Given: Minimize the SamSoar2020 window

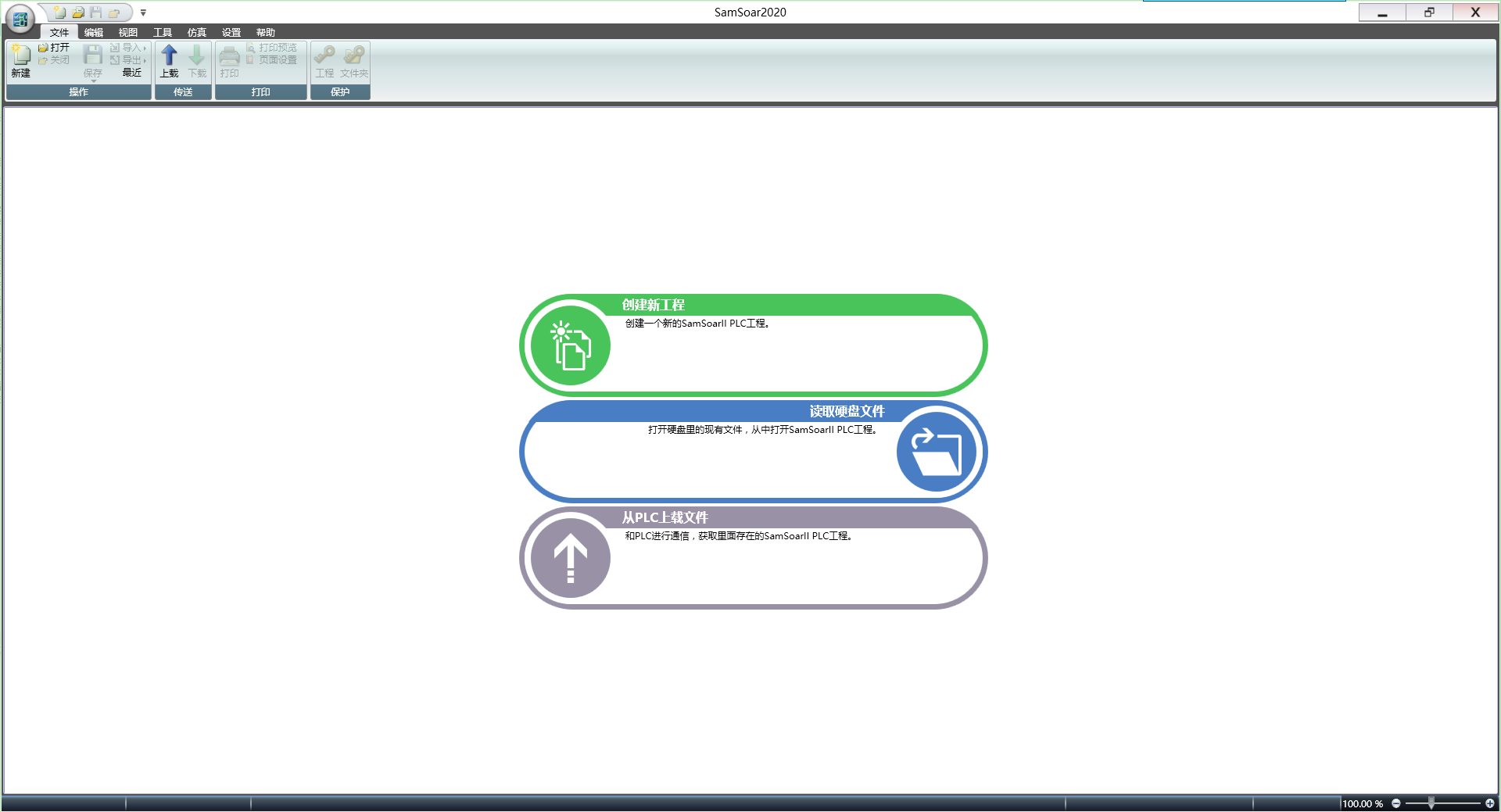Looking at the screenshot, I should click(x=1382, y=13).
